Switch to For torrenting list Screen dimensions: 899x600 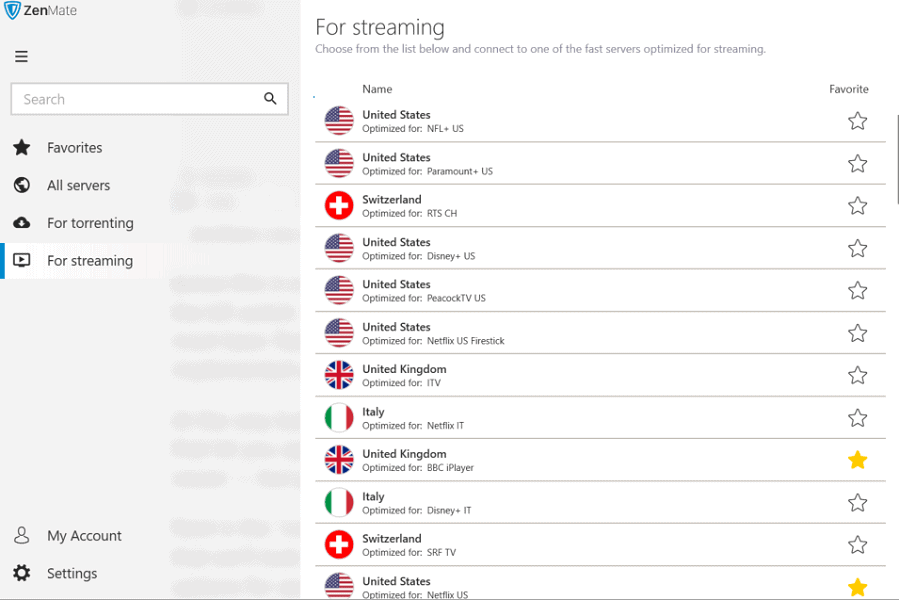pos(90,223)
